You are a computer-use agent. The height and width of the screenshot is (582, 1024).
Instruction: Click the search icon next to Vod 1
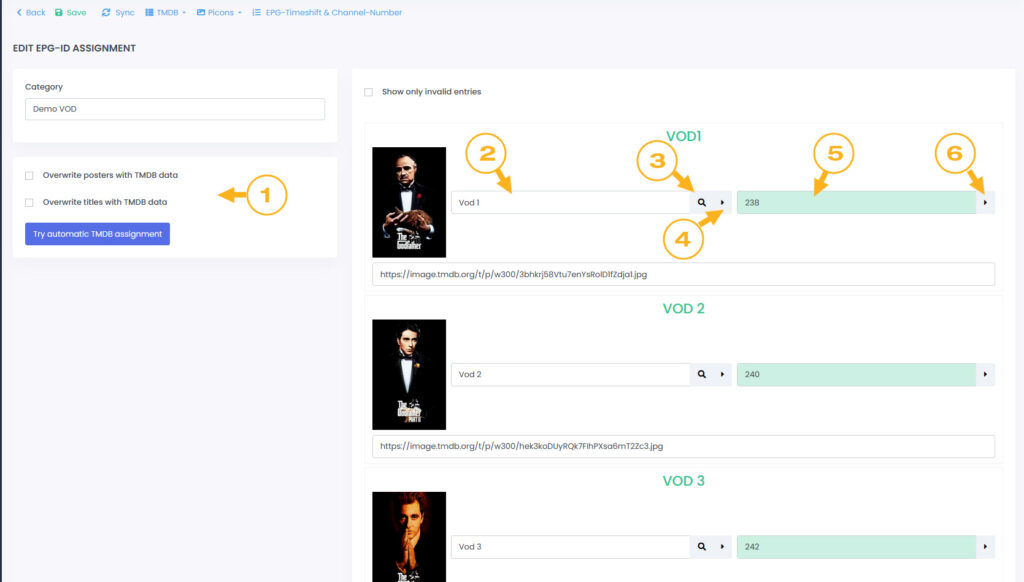pyautogui.click(x=701, y=203)
